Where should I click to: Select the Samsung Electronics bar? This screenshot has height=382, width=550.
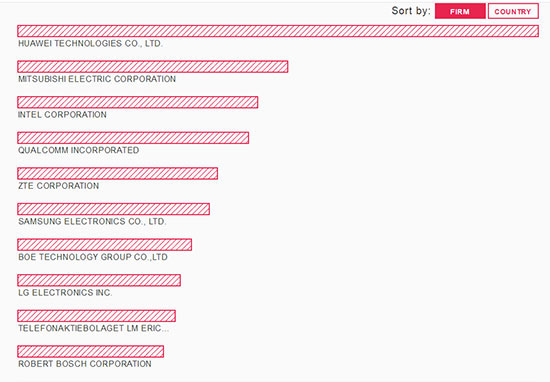tap(114, 209)
